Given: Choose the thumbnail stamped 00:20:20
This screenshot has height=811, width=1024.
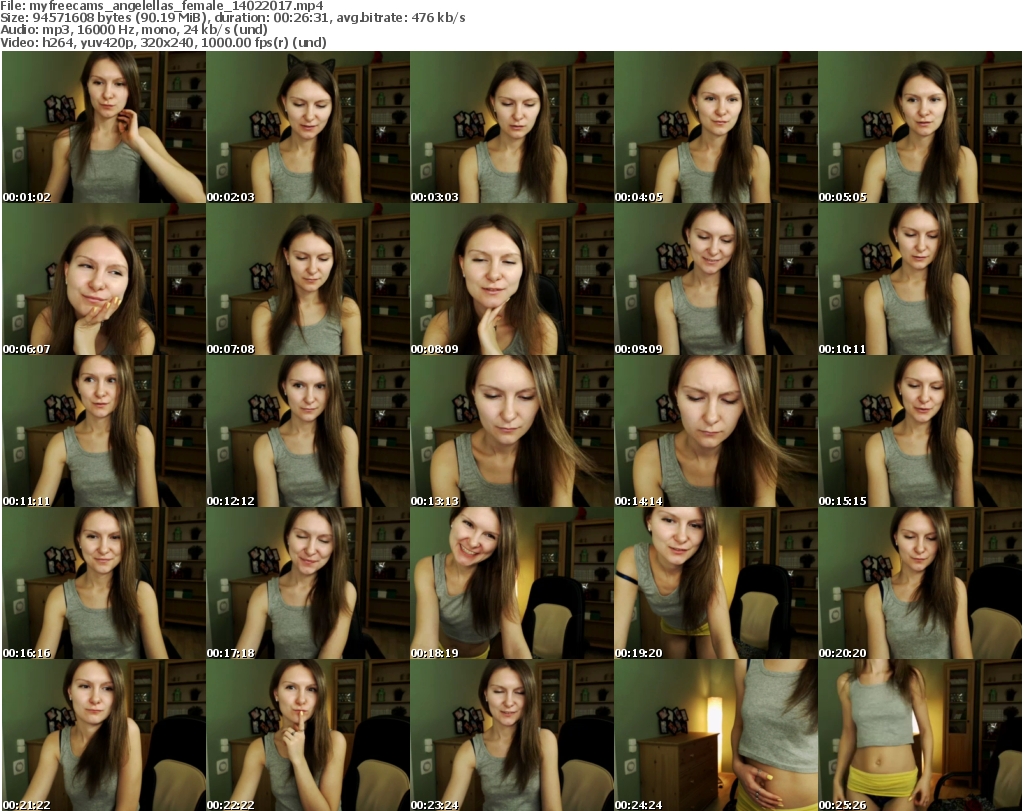Looking at the screenshot, I should click(x=920, y=584).
